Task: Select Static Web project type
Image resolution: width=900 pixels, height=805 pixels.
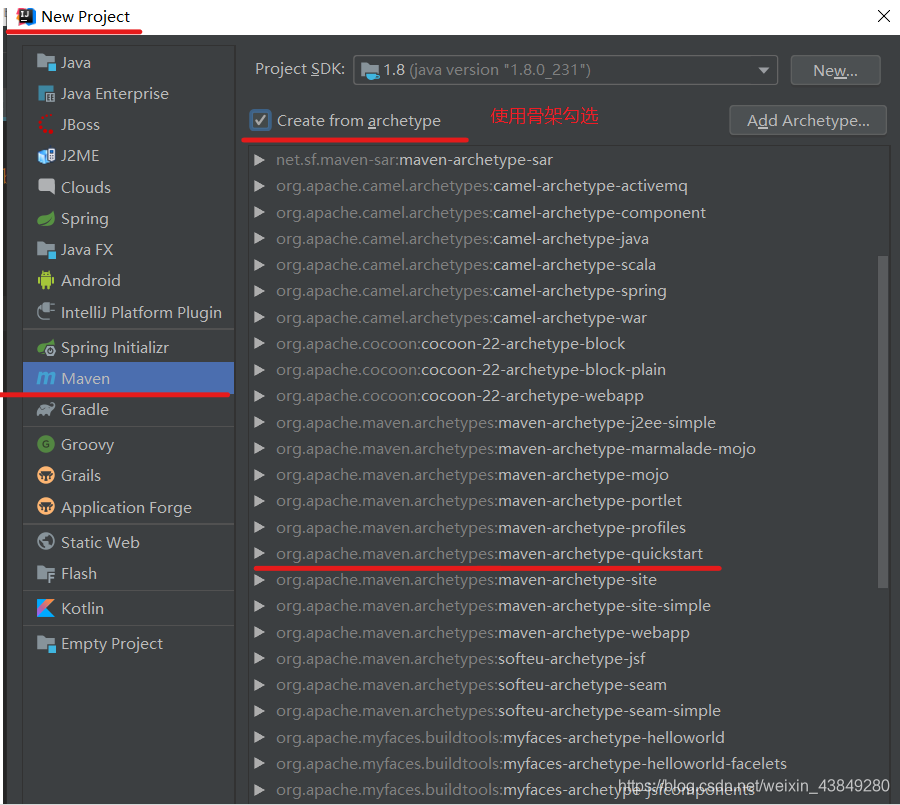Action: [x=129, y=542]
